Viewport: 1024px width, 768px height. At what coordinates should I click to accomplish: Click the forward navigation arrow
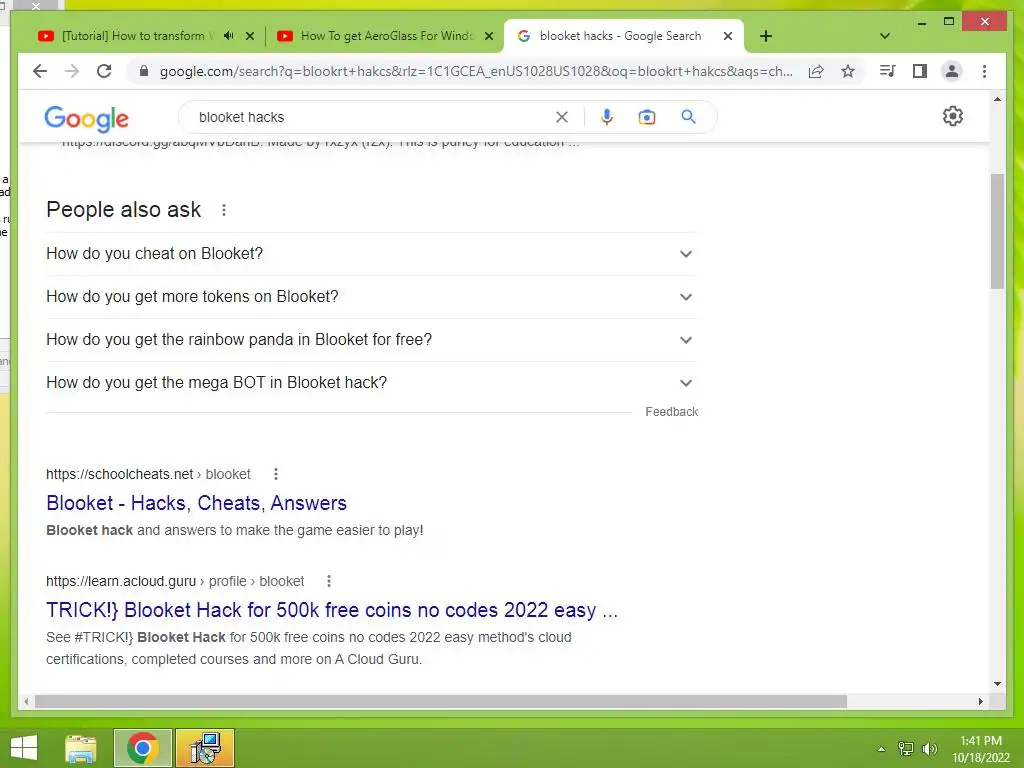tap(72, 71)
